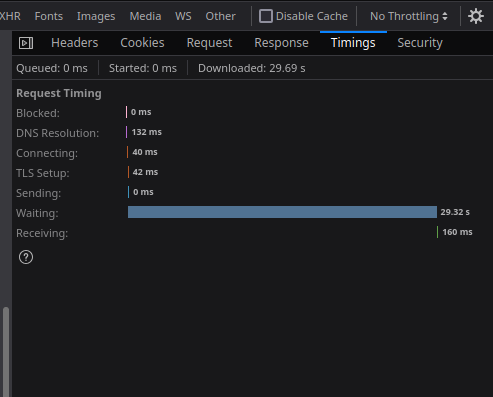Filter requests by WS
The height and width of the screenshot is (397, 493).
(x=183, y=16)
